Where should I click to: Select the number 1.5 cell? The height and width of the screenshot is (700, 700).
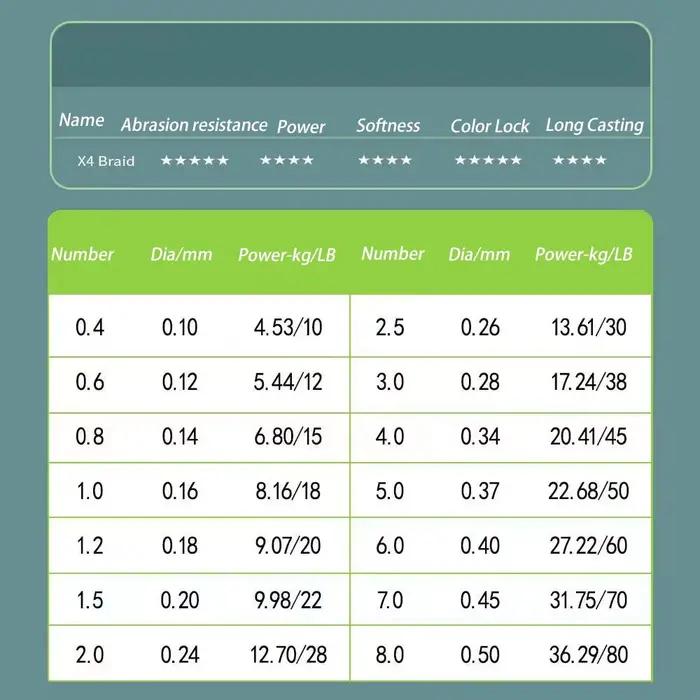(x=90, y=600)
